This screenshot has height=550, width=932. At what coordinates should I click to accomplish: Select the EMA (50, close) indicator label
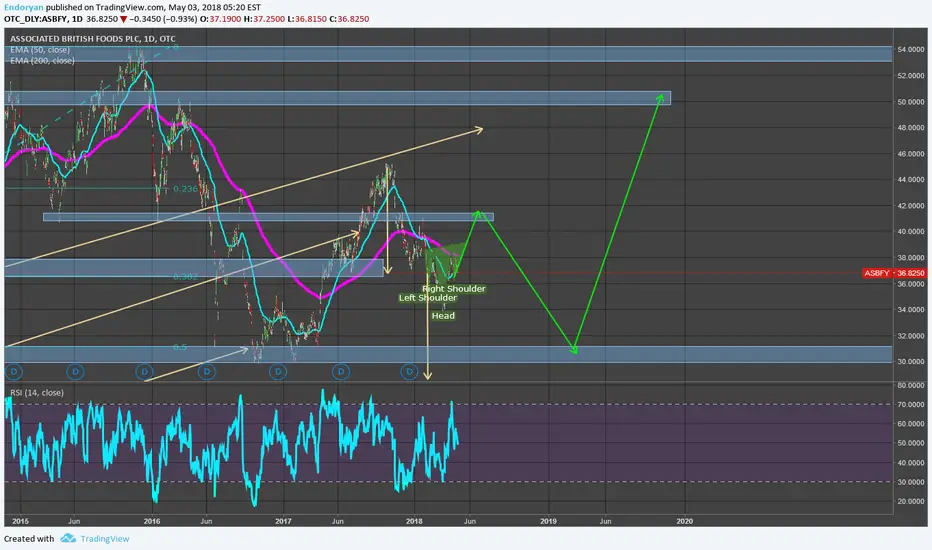click(40, 50)
